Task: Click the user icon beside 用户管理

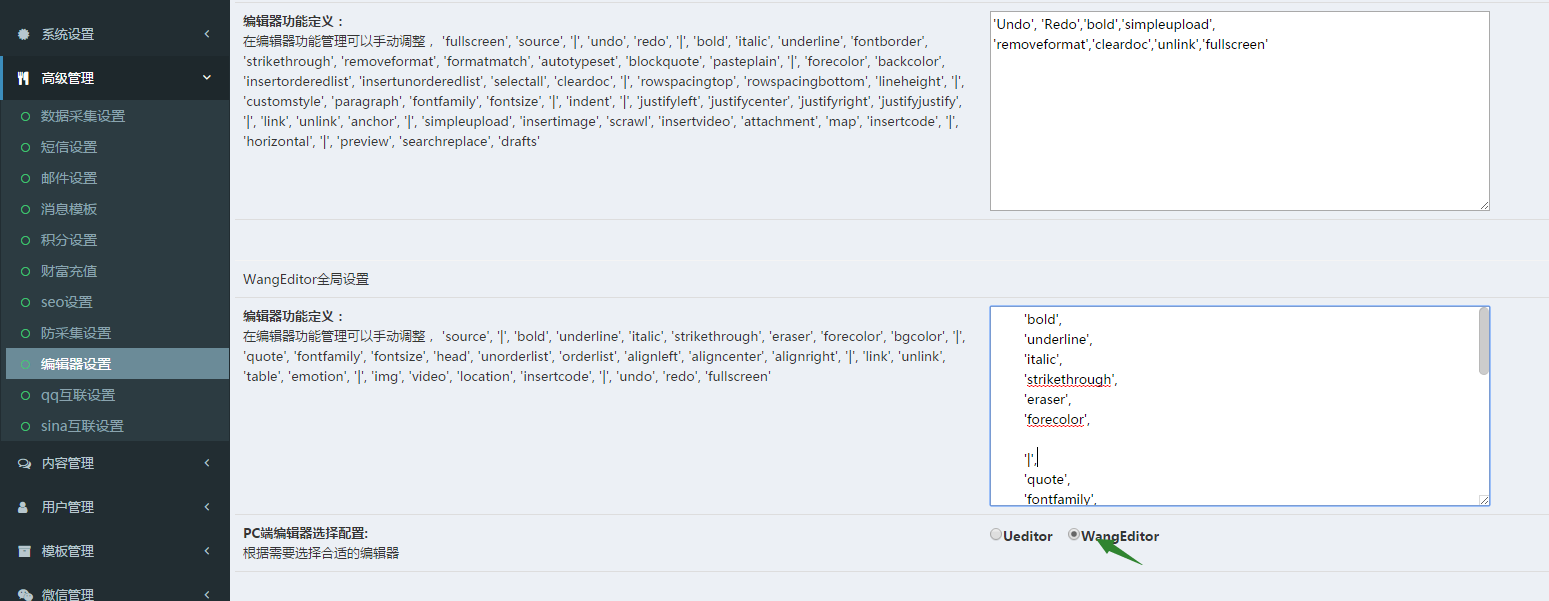Action: (x=24, y=507)
